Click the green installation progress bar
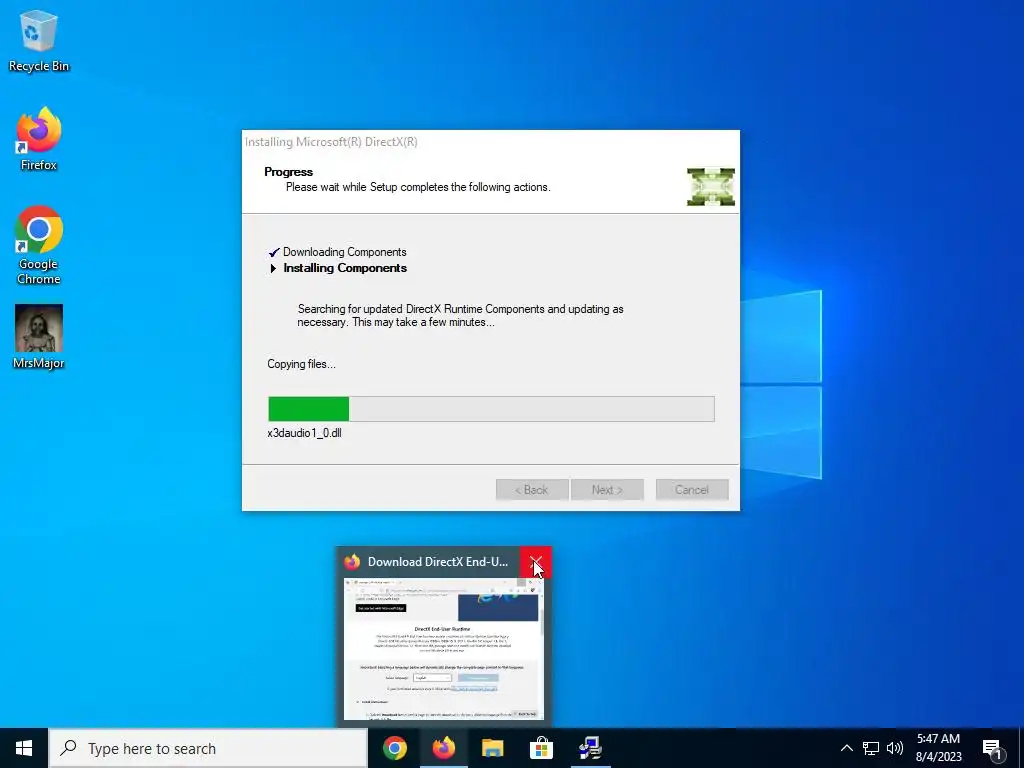The height and width of the screenshot is (768, 1024). pyautogui.click(x=491, y=409)
